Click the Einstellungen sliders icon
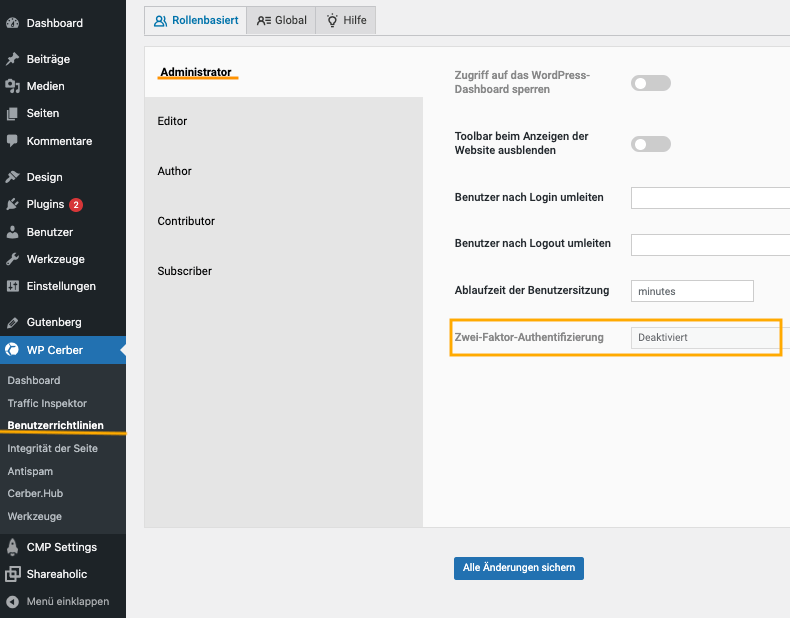Screen dimensions: 790x618 pos(13,286)
